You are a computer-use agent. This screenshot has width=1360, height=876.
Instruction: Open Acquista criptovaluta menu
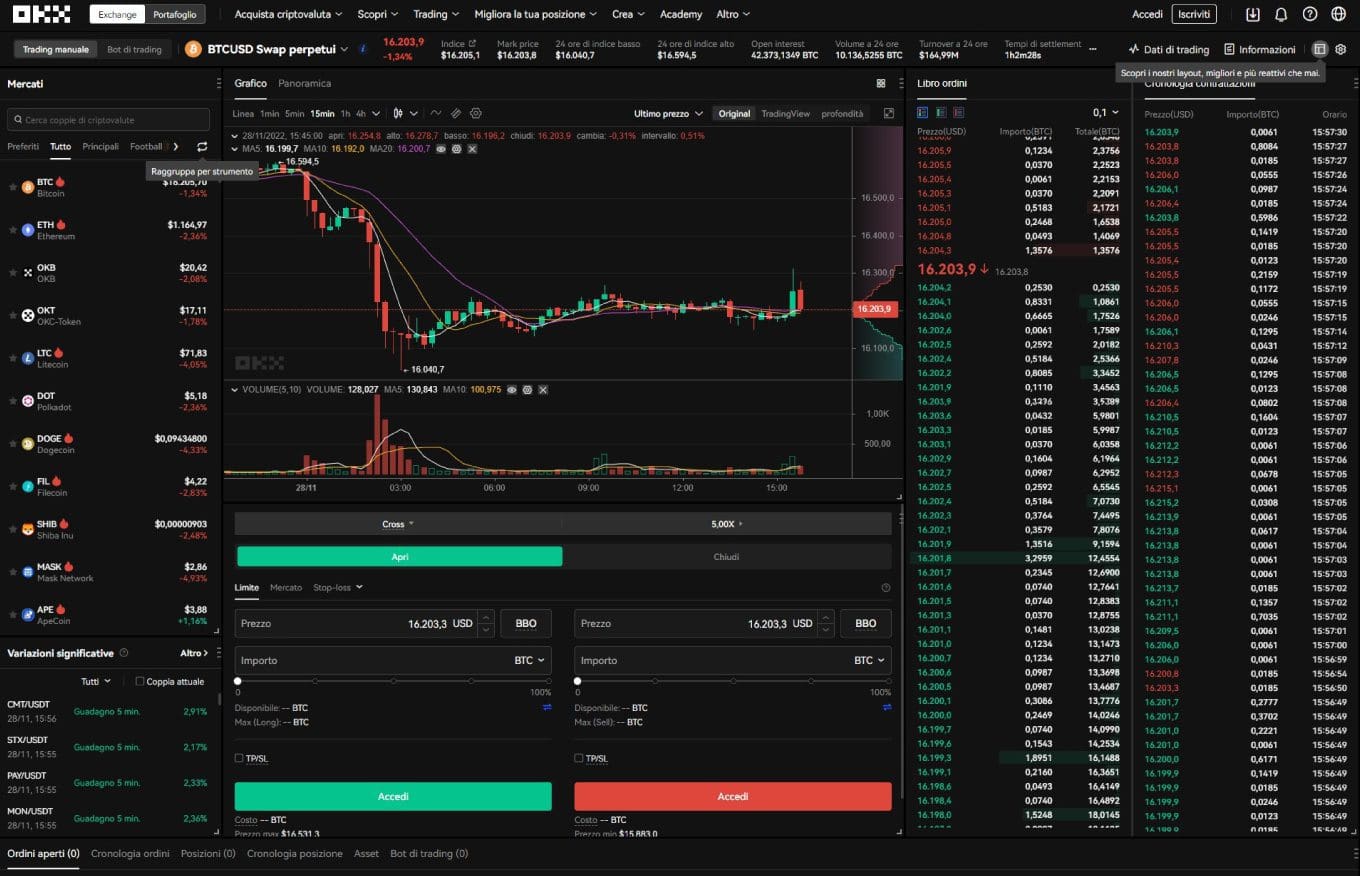288,14
